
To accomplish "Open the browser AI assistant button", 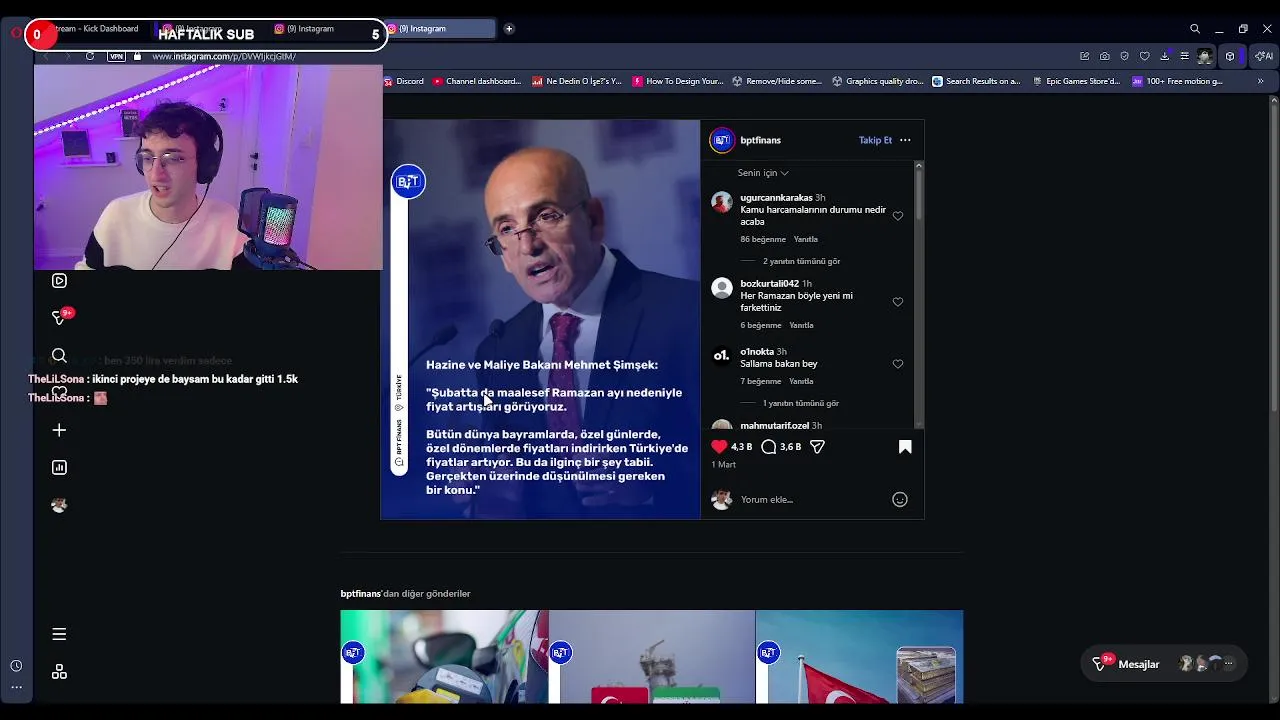I will [1263, 56].
